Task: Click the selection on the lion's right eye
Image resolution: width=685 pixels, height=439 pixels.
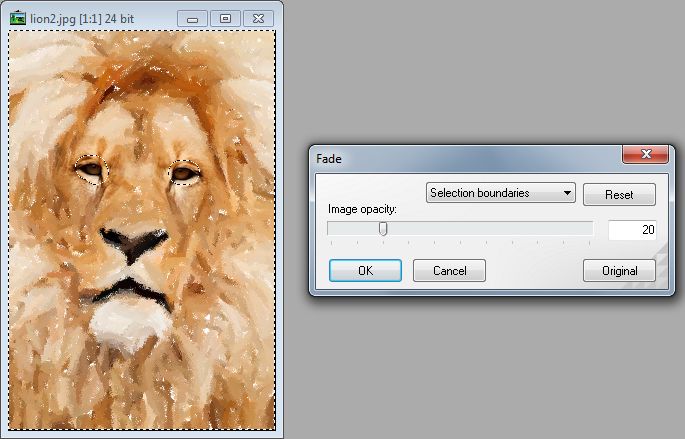Action: click(184, 173)
